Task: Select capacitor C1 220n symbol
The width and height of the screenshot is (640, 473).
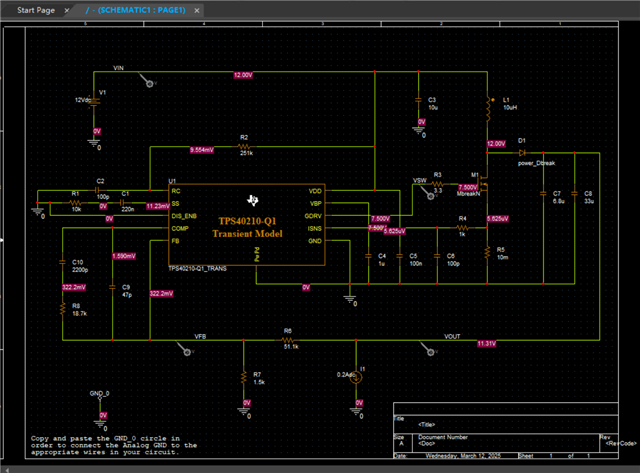Action: point(122,203)
